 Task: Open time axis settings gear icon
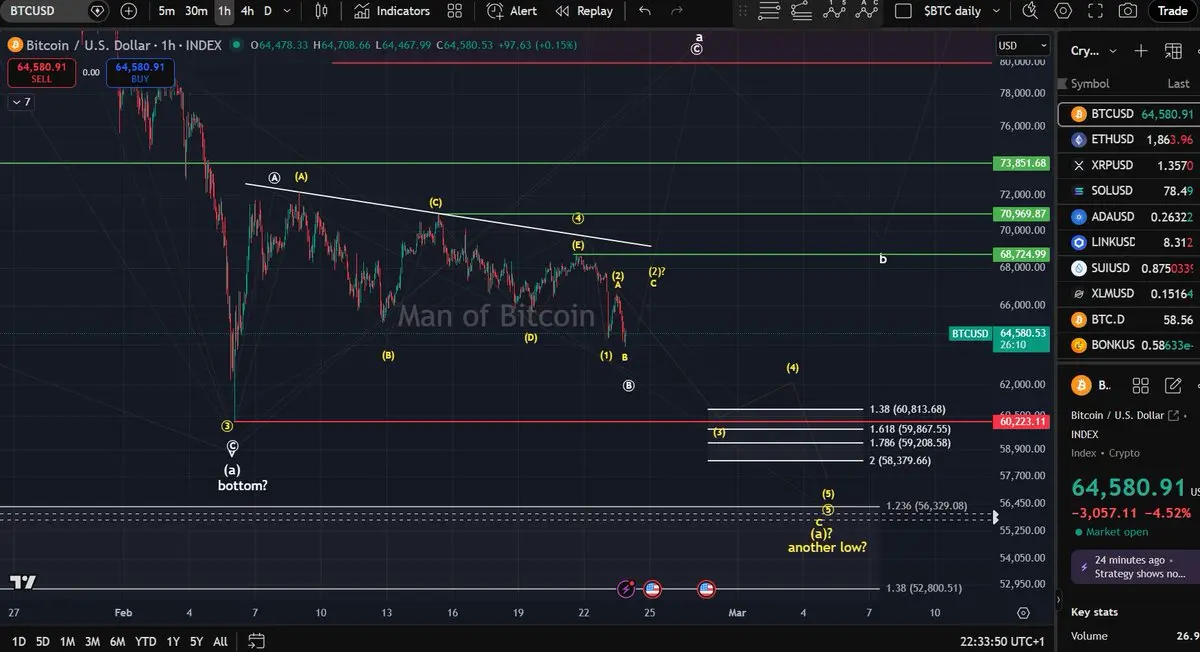pyautogui.click(x=1023, y=612)
